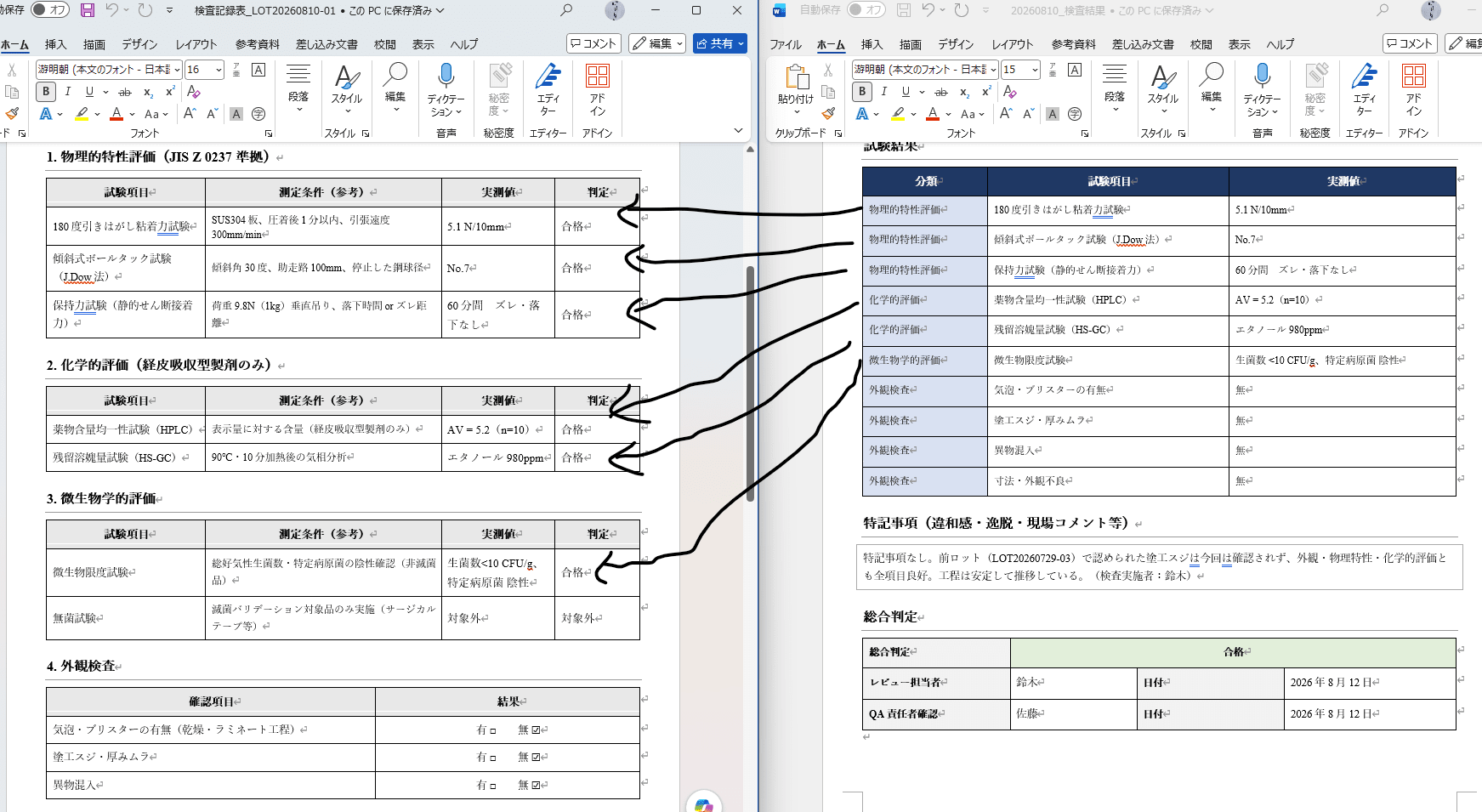Open the 挿入 tab in the 検査記録表 window

click(x=55, y=44)
